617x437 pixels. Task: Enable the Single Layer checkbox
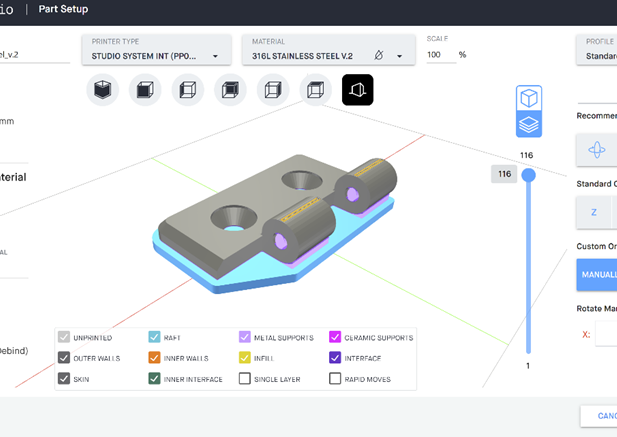point(245,379)
